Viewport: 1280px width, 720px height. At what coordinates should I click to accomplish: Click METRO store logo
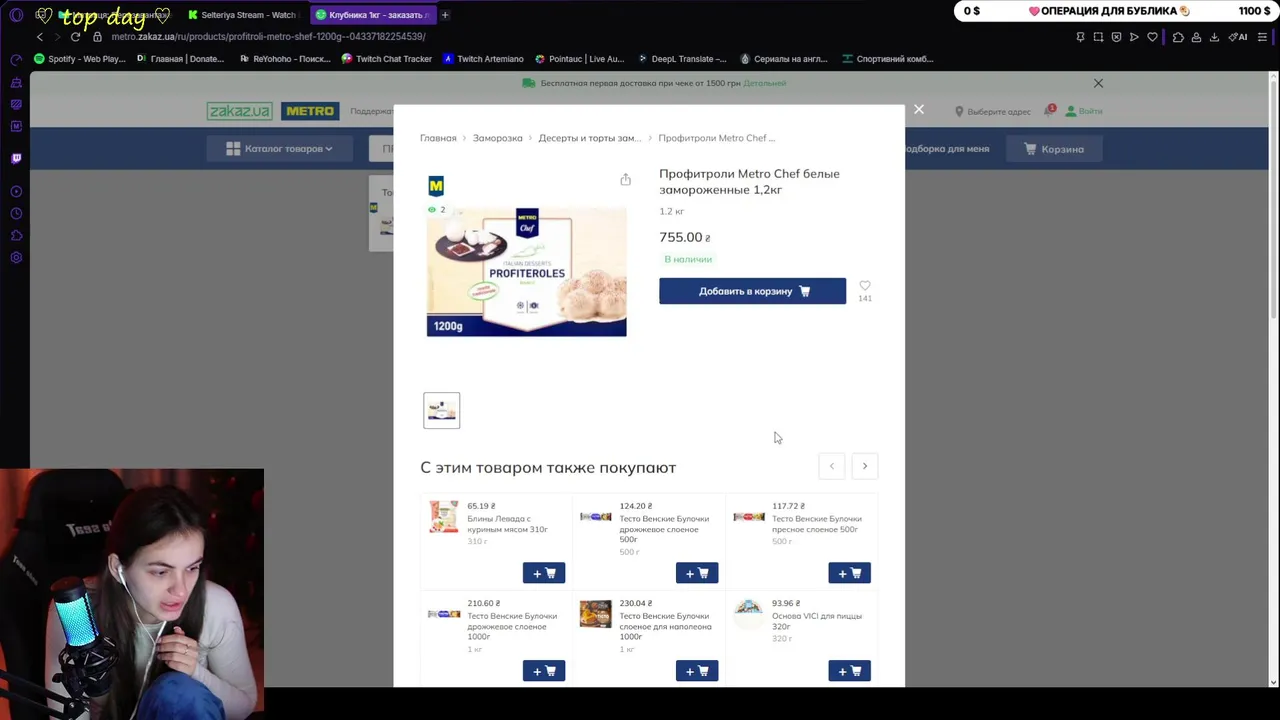[310, 111]
